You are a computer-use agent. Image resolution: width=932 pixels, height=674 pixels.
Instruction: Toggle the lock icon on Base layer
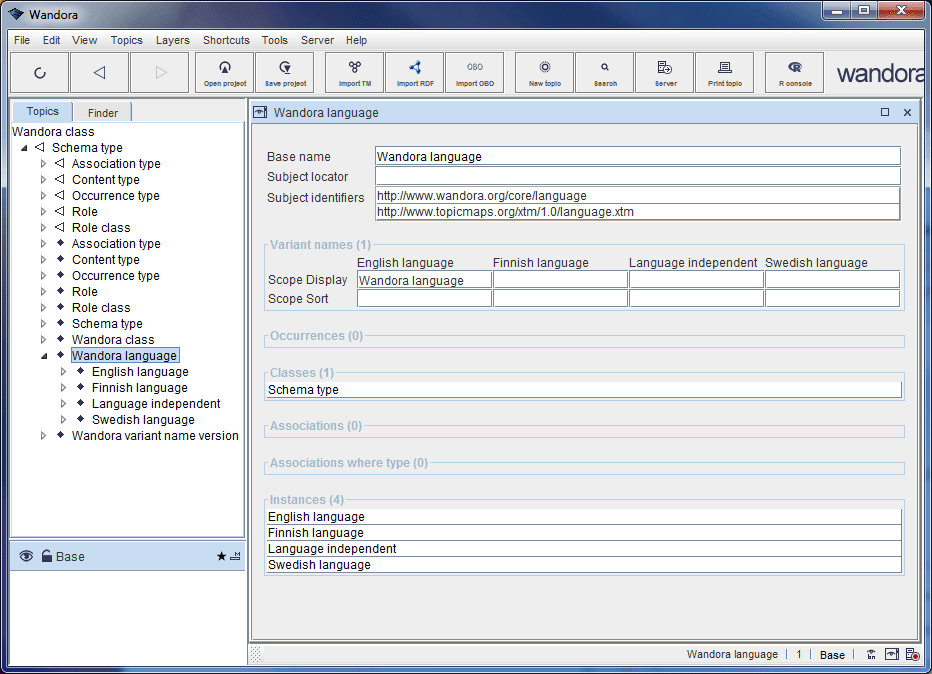(x=47, y=556)
